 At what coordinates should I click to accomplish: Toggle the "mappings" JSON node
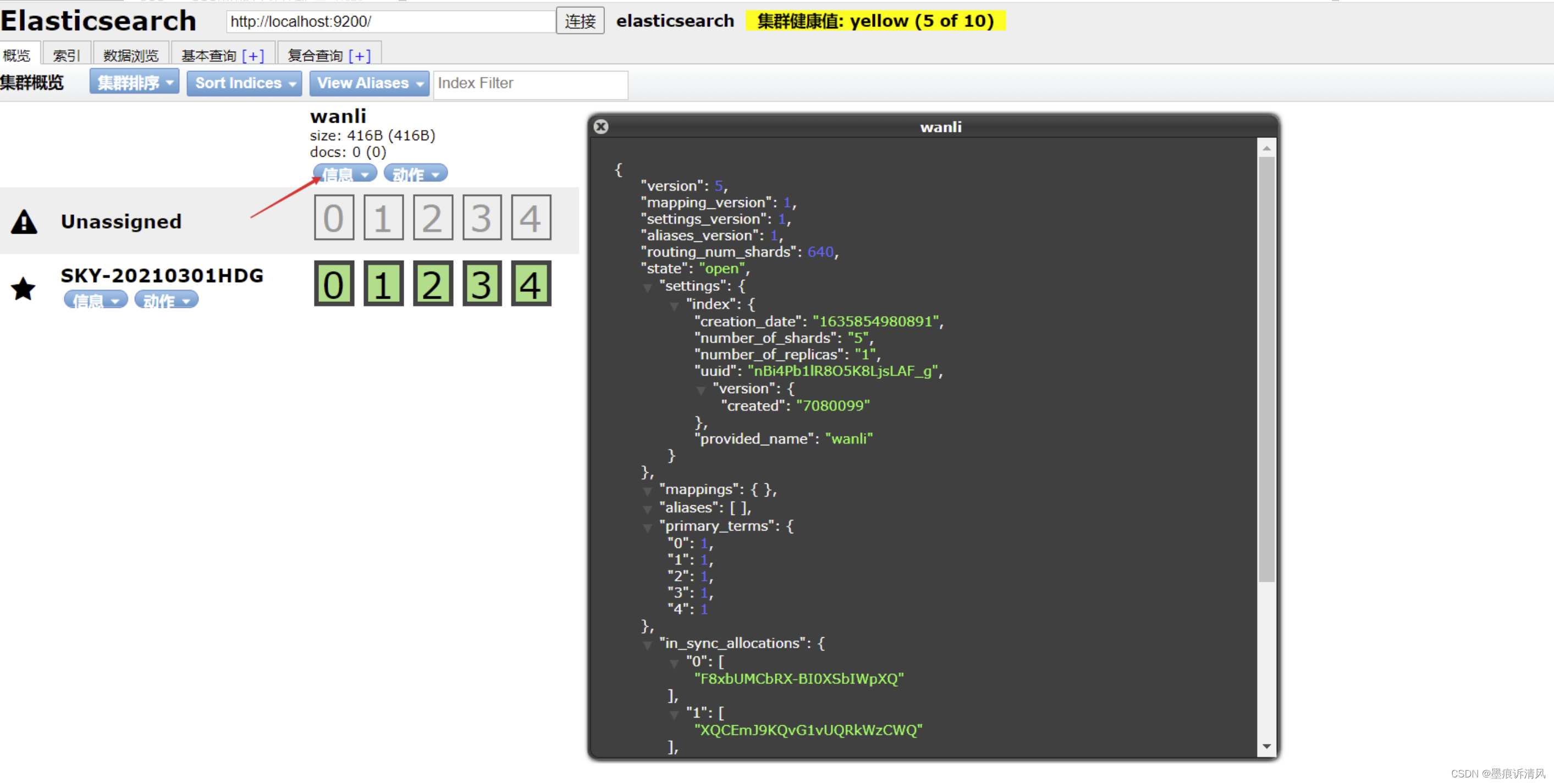point(647,491)
